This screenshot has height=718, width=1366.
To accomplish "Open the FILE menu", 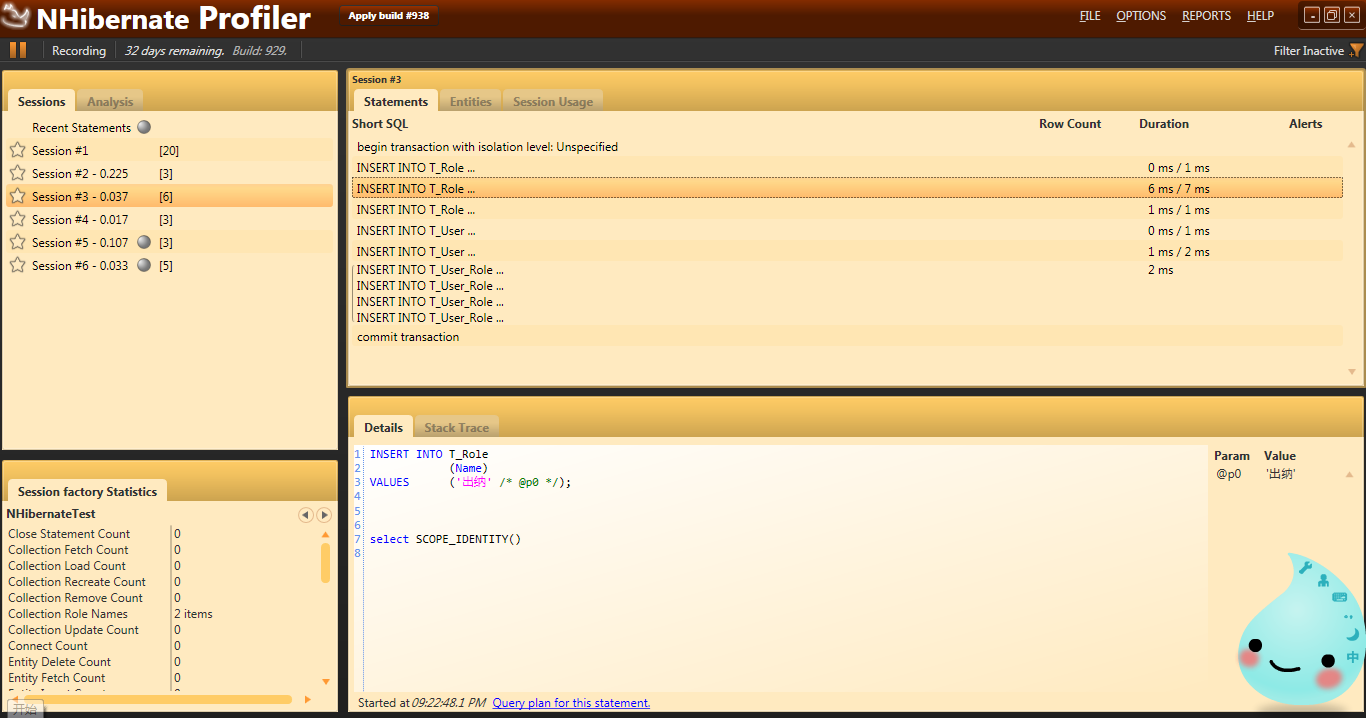I will [1089, 16].
